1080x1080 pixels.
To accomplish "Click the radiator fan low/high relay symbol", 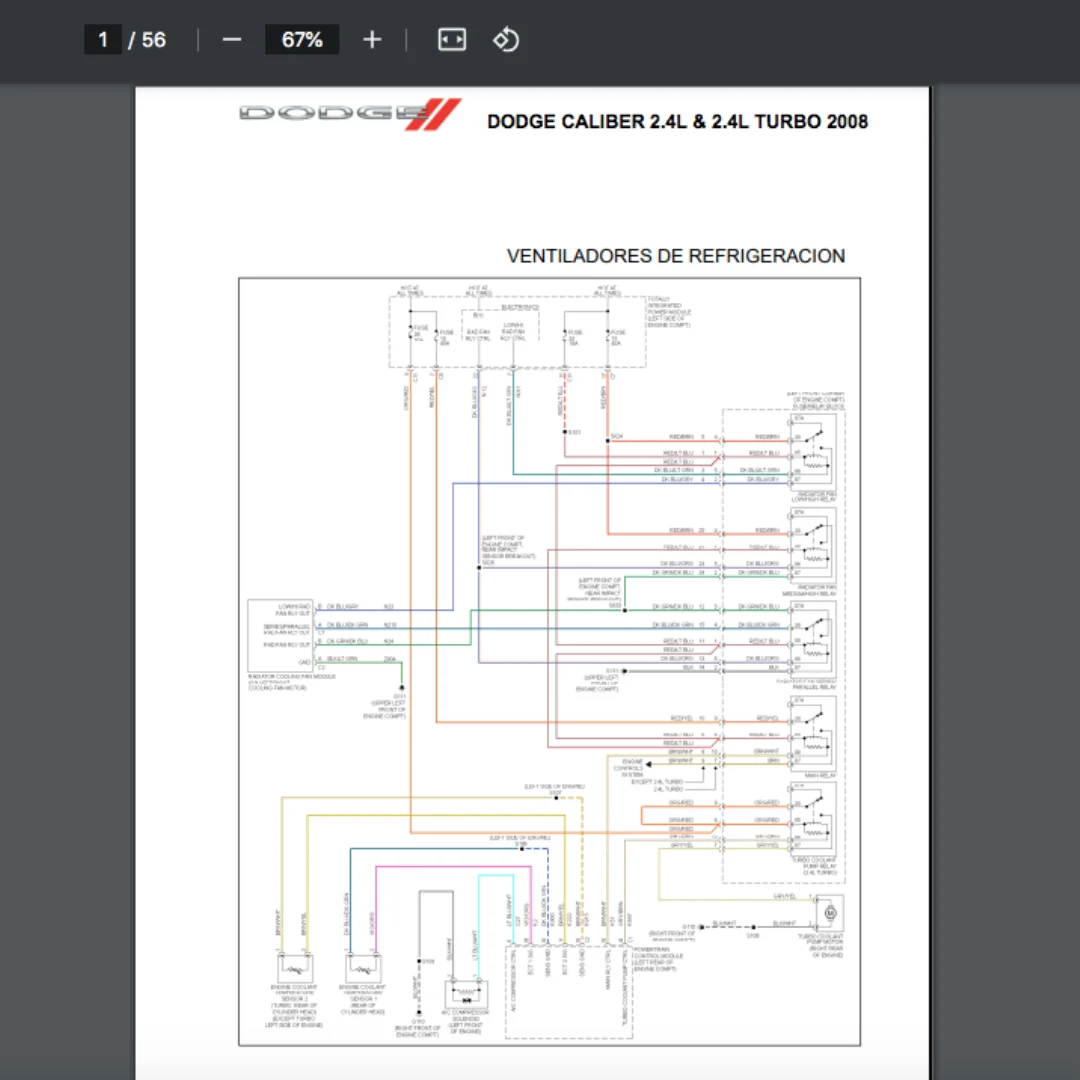I will pos(813,453).
